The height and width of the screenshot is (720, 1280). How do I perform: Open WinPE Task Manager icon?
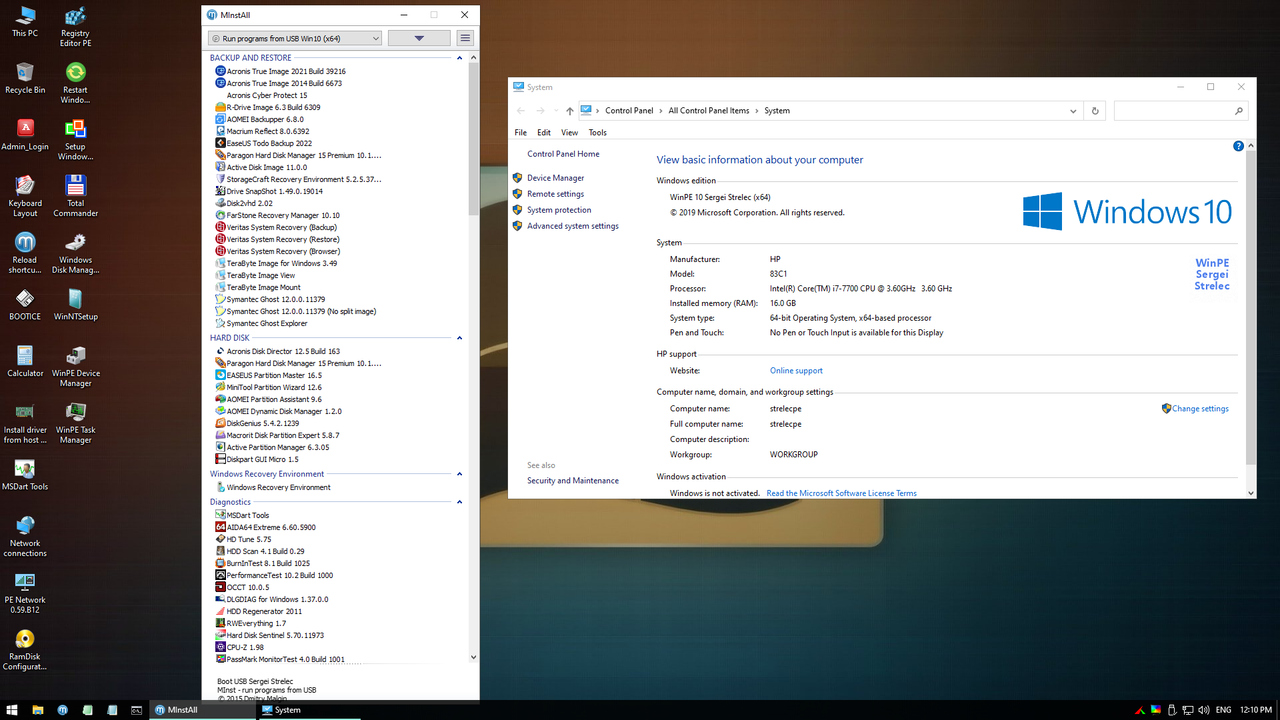tap(75, 423)
